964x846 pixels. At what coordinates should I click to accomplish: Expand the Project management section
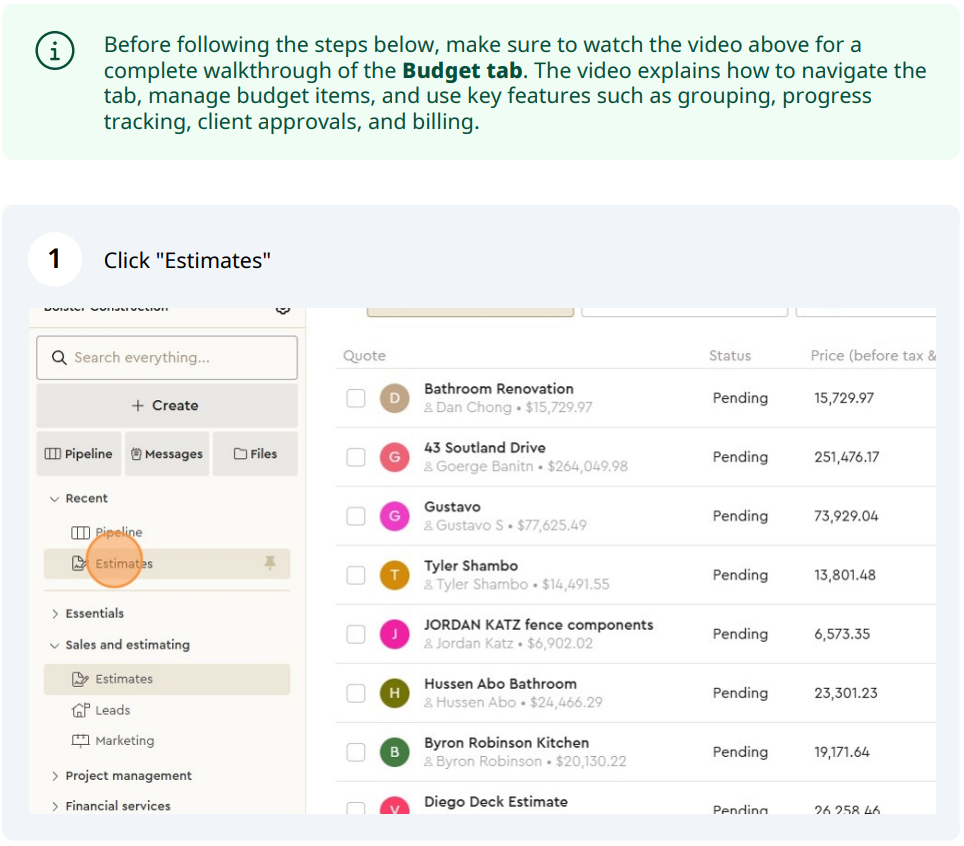point(55,776)
